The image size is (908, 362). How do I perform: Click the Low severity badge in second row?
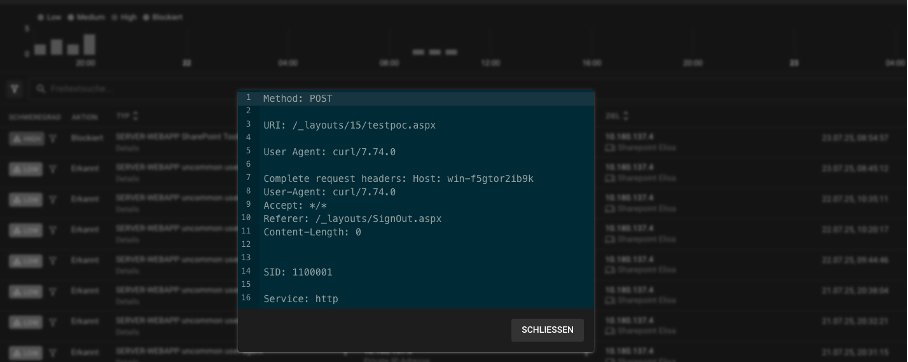26,169
